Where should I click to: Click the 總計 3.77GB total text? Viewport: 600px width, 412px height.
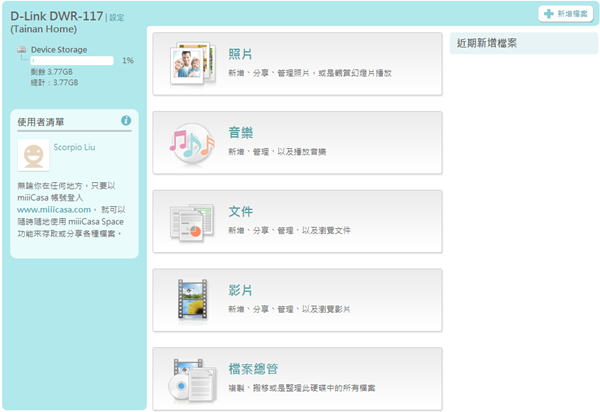click(x=55, y=83)
